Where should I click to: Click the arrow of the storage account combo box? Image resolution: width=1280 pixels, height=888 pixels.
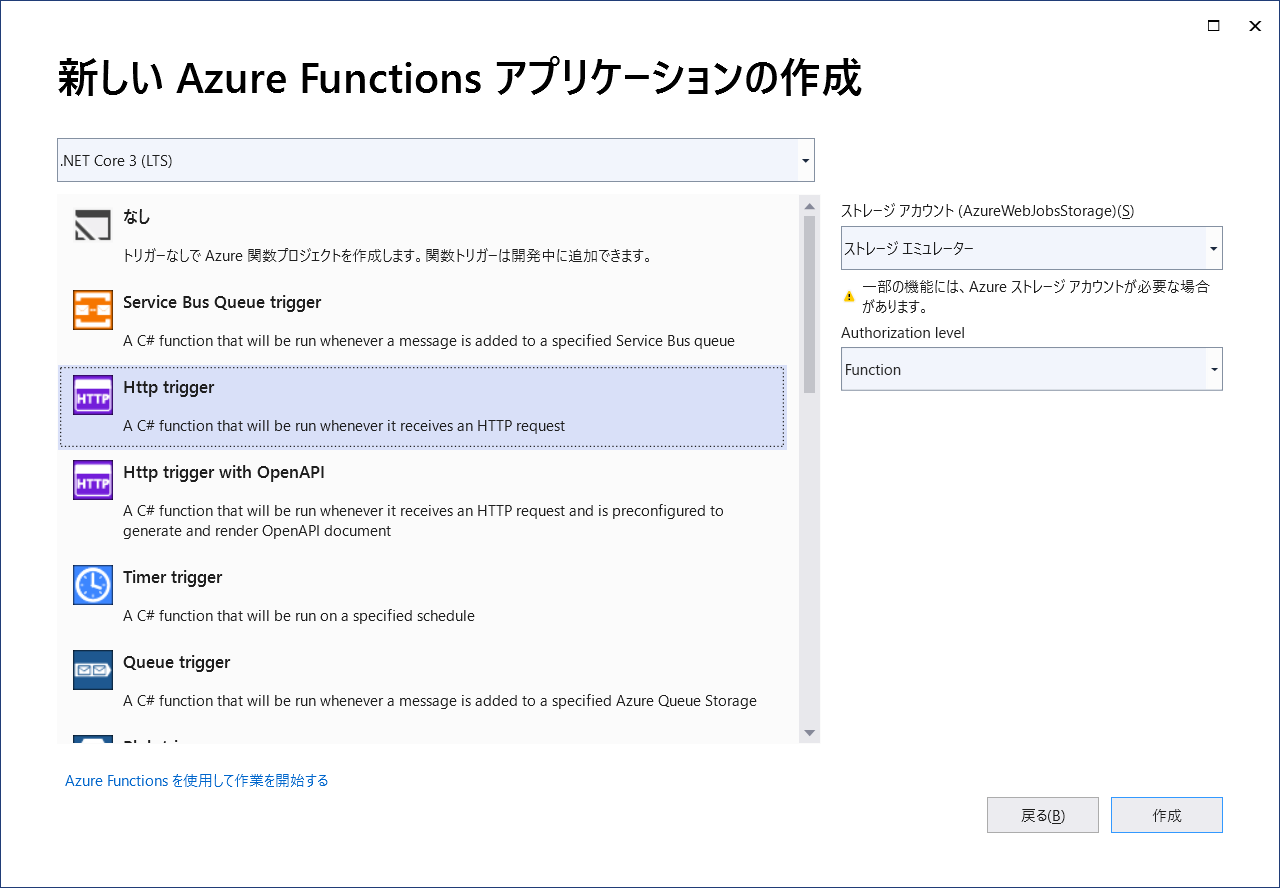(1213, 248)
